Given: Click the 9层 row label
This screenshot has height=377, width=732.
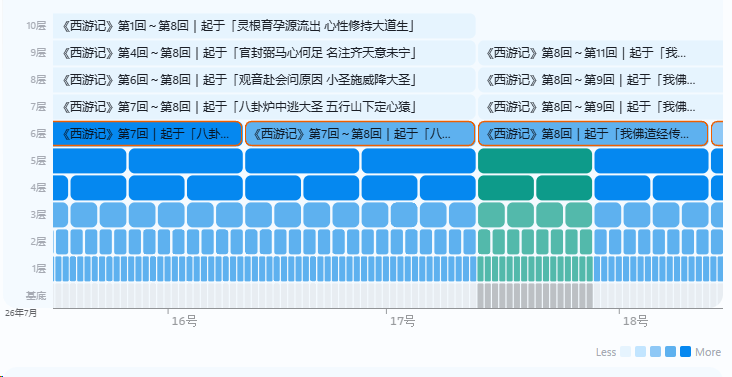Looking at the screenshot, I should coord(38,53).
